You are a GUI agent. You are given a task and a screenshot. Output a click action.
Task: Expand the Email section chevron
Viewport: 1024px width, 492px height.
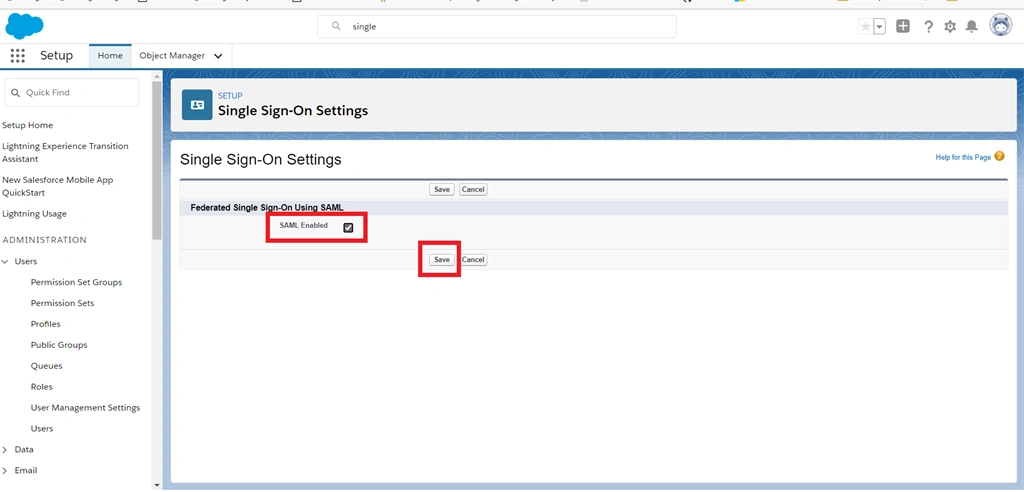pos(5,470)
